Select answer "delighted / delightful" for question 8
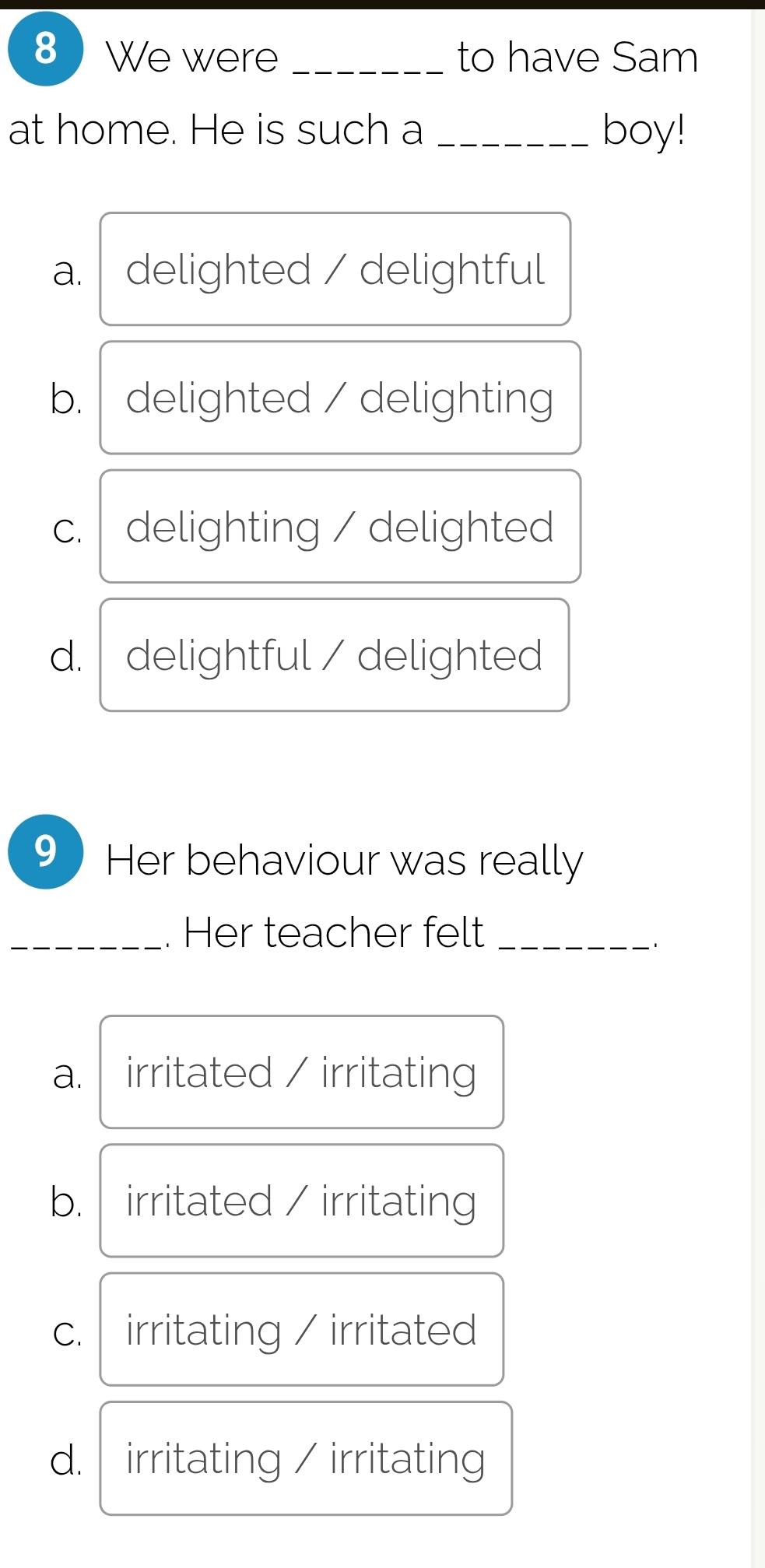765x1568 pixels. click(x=335, y=268)
